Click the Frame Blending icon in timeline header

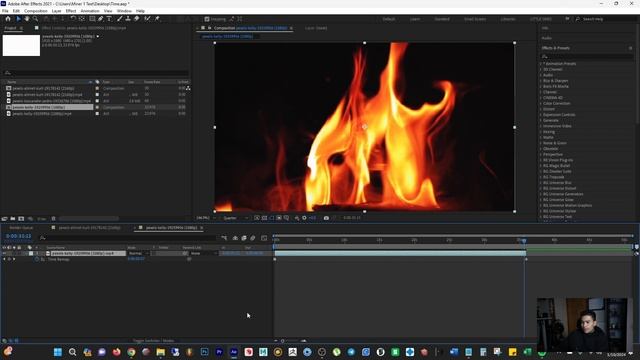click(x=244, y=238)
